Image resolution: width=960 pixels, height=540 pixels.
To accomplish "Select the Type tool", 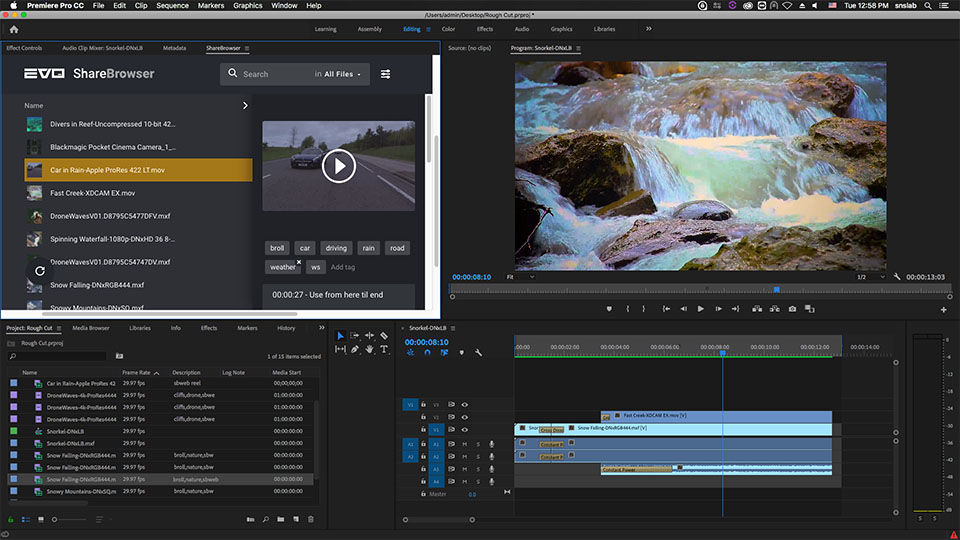I will pyautogui.click(x=384, y=349).
